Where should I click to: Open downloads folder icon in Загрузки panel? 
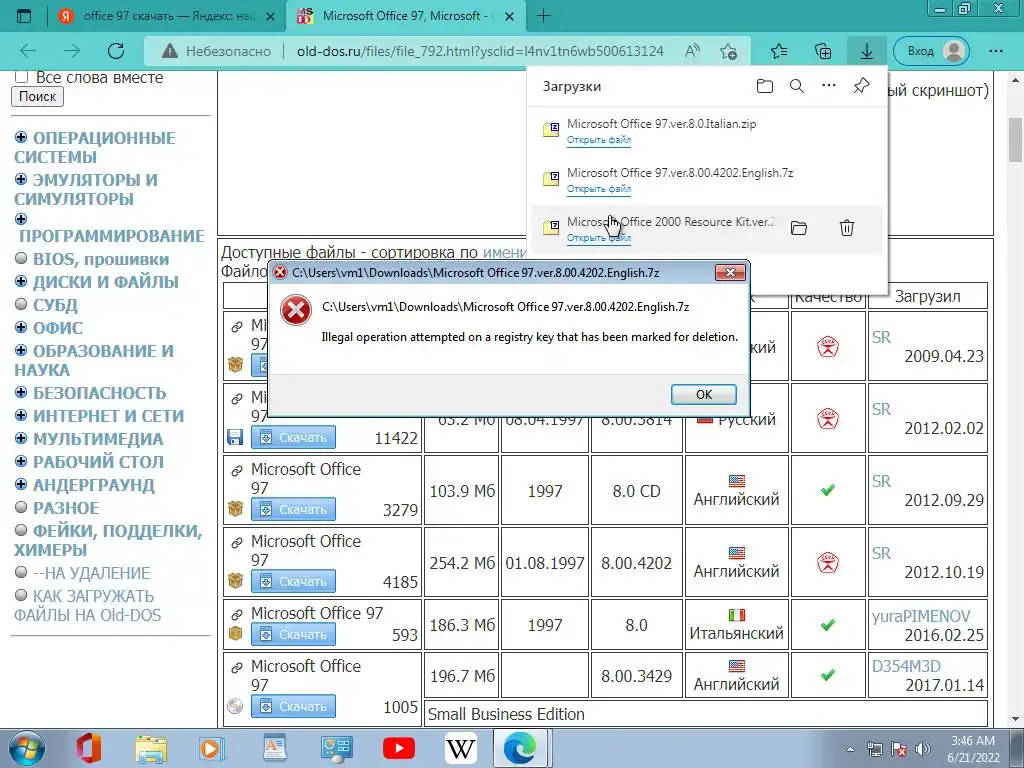765,86
